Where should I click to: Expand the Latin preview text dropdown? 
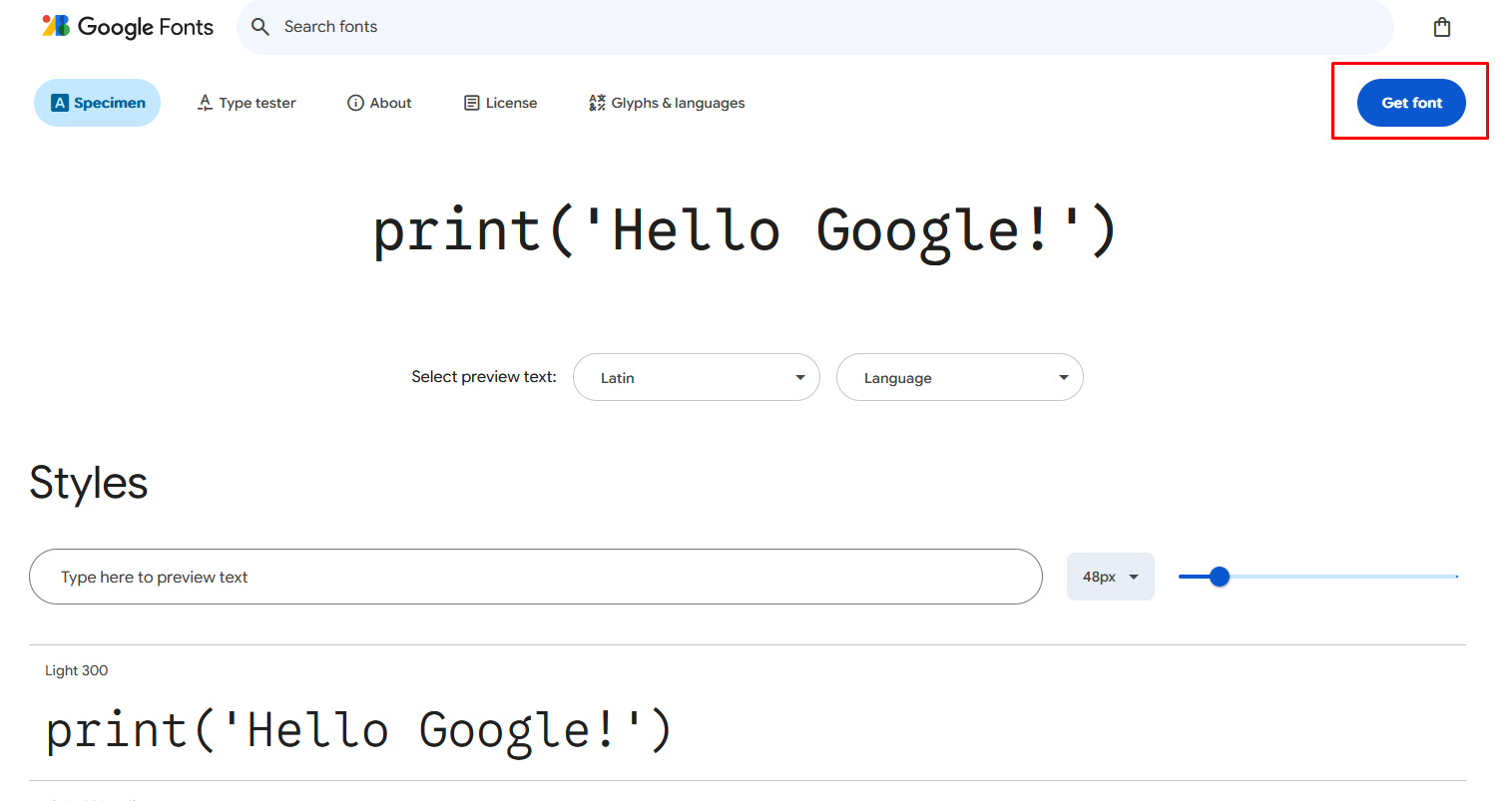click(697, 377)
